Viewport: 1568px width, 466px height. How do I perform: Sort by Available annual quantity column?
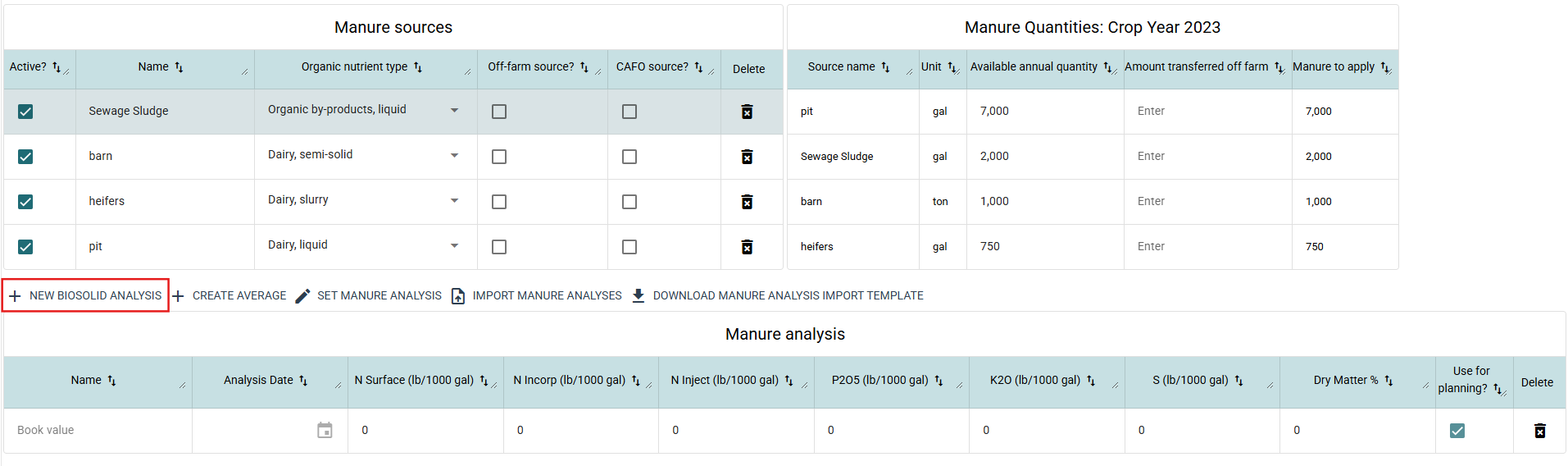1107,67
